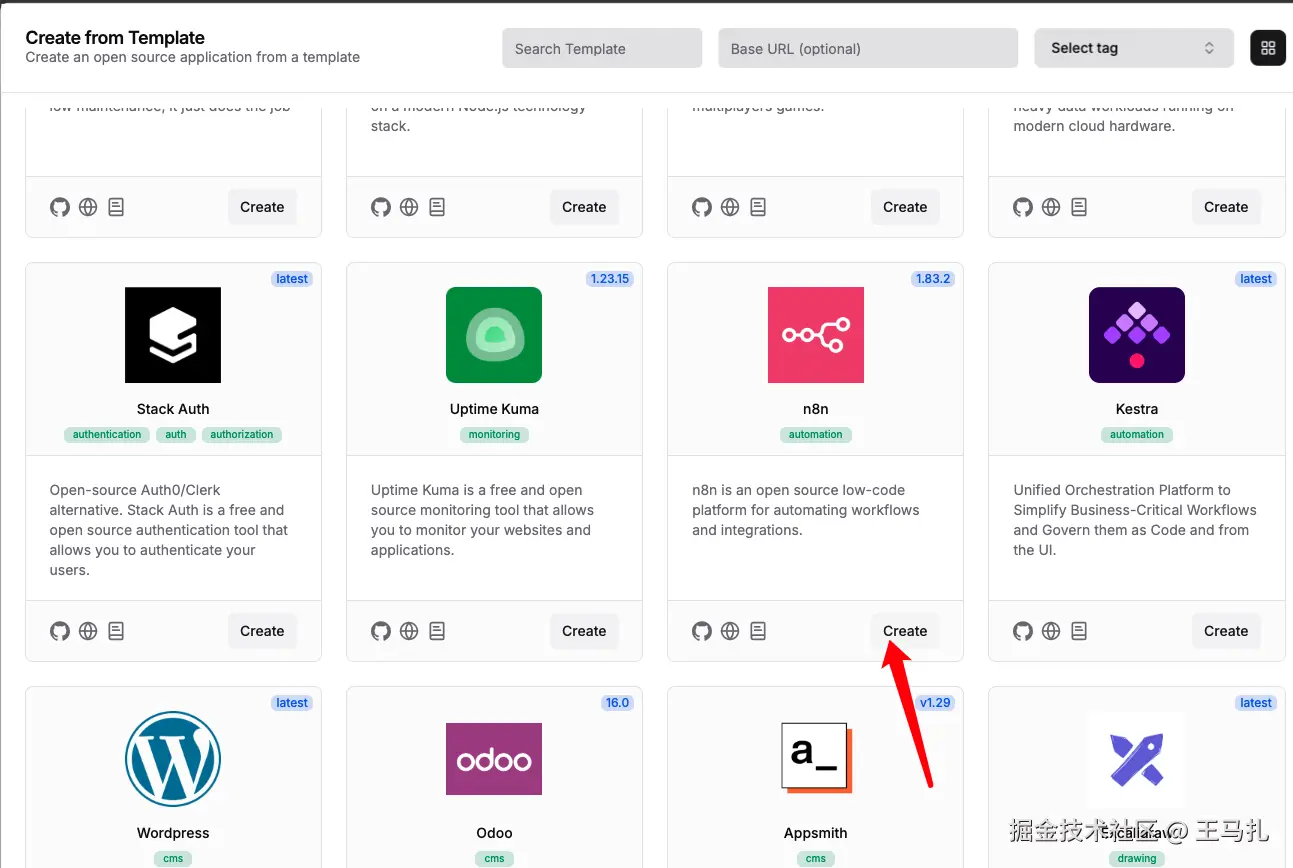
Task: Select the 'automation' tag on n8n
Action: pos(816,435)
